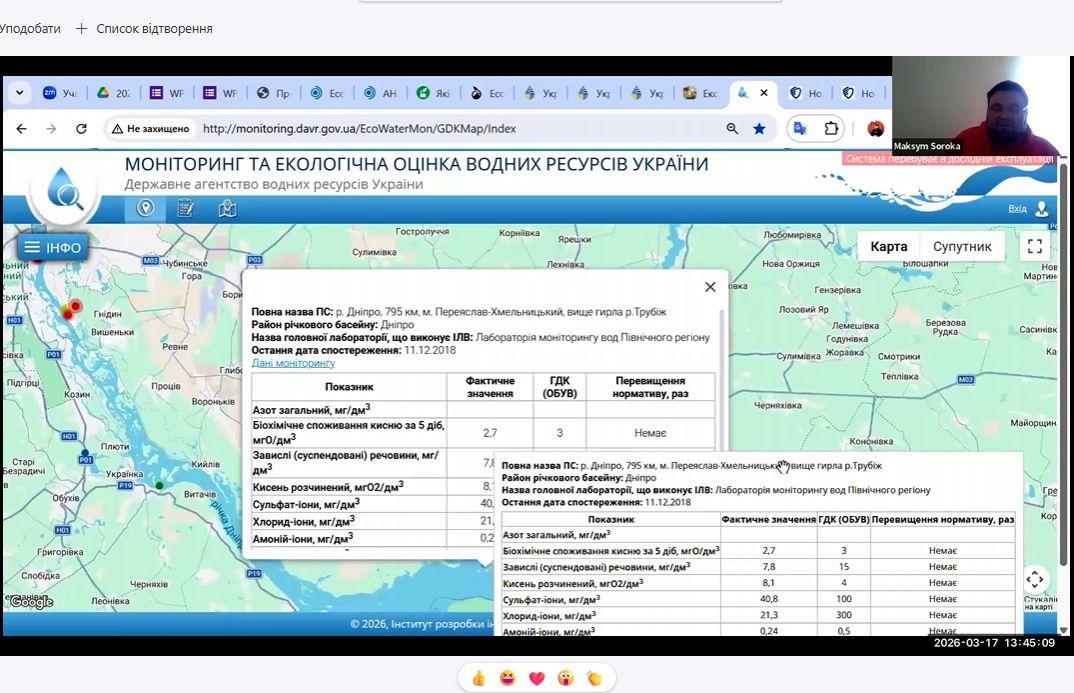
Task: Reload the page with refresh button
Action: pyautogui.click(x=82, y=129)
